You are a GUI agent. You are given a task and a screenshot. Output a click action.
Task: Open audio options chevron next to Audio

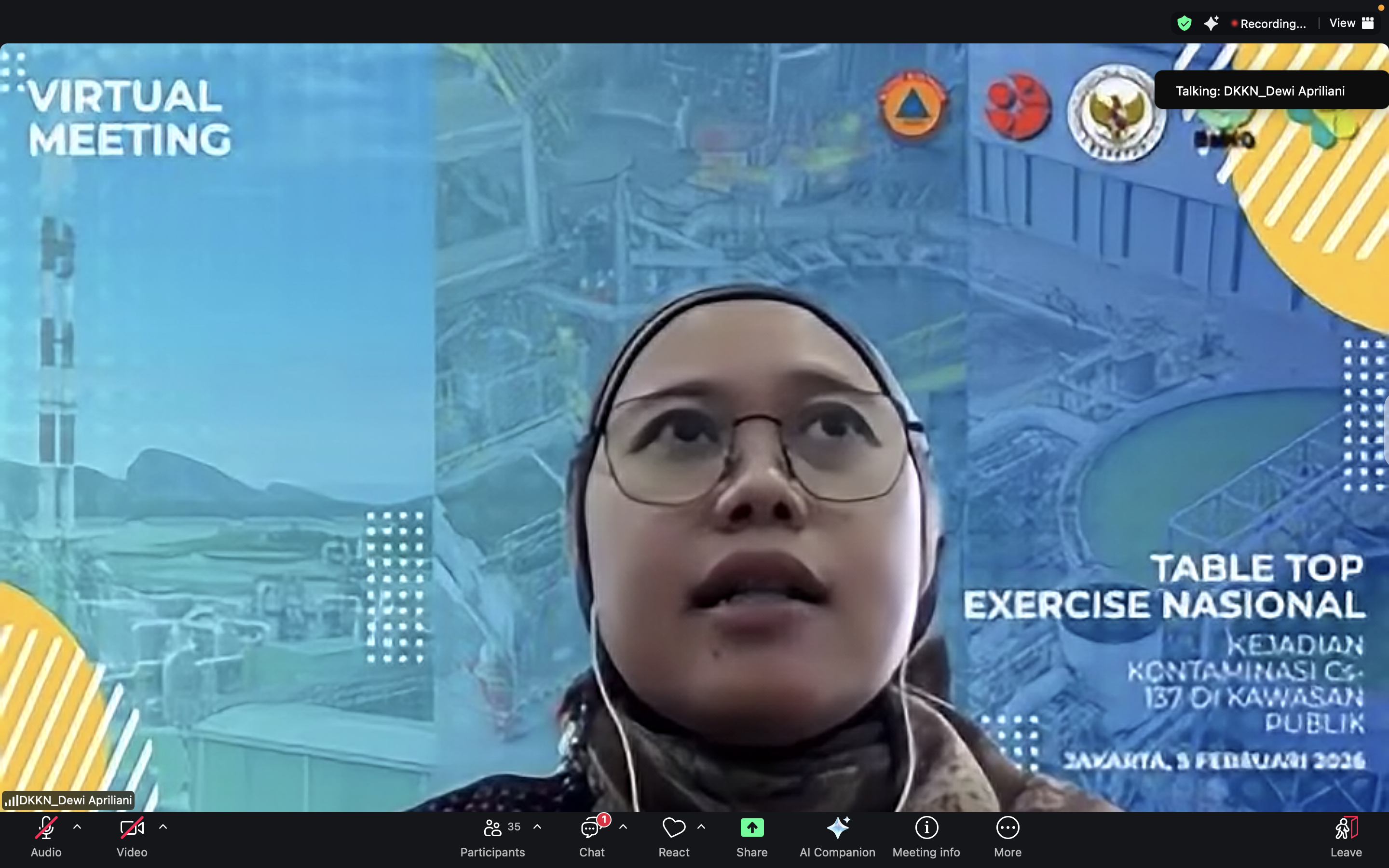[x=78, y=827]
